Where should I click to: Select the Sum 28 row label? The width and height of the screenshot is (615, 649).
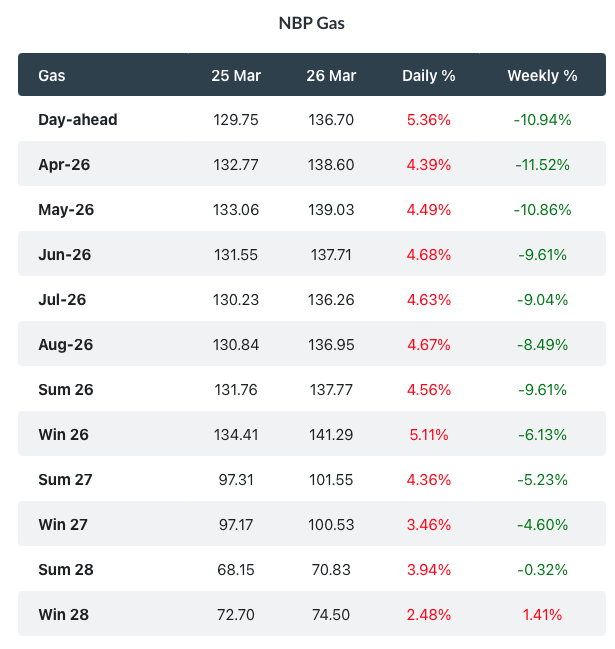pos(65,570)
